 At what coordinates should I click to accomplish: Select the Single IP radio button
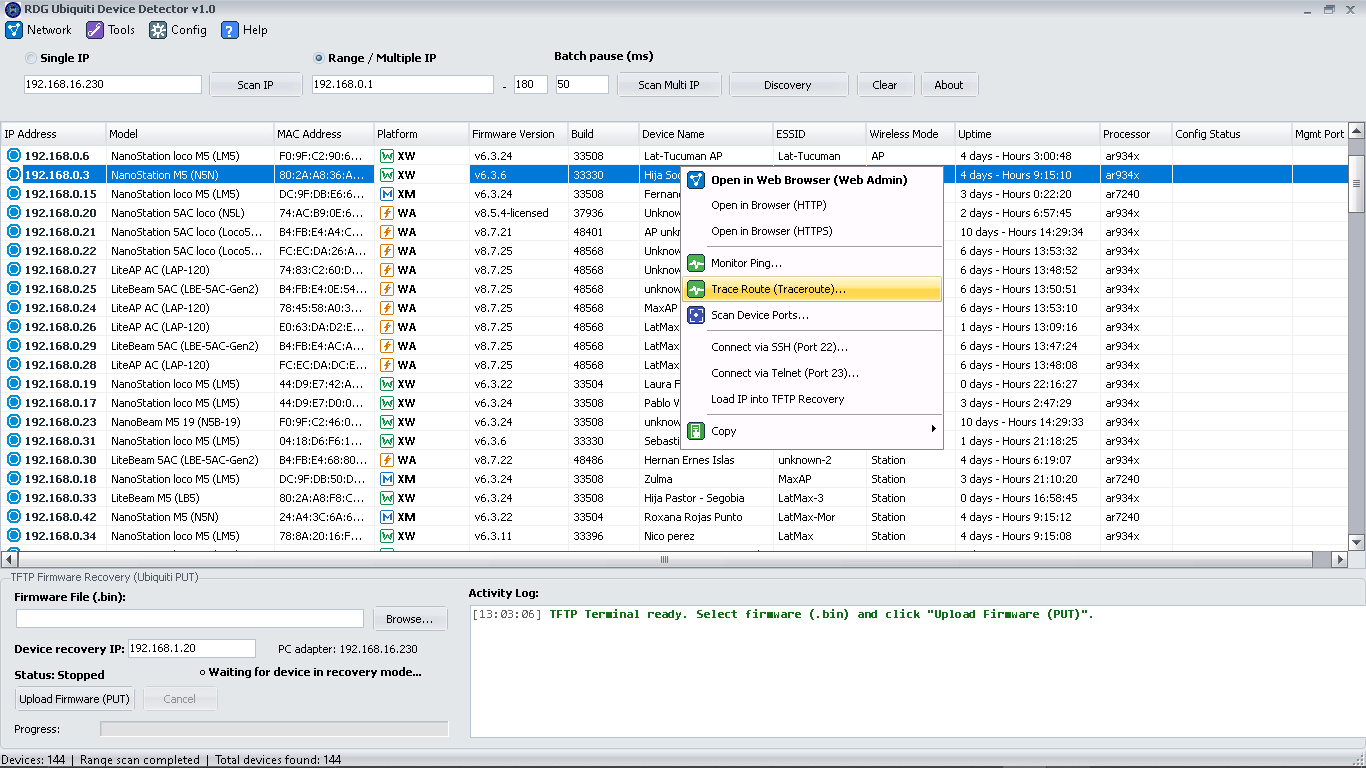(x=31, y=58)
